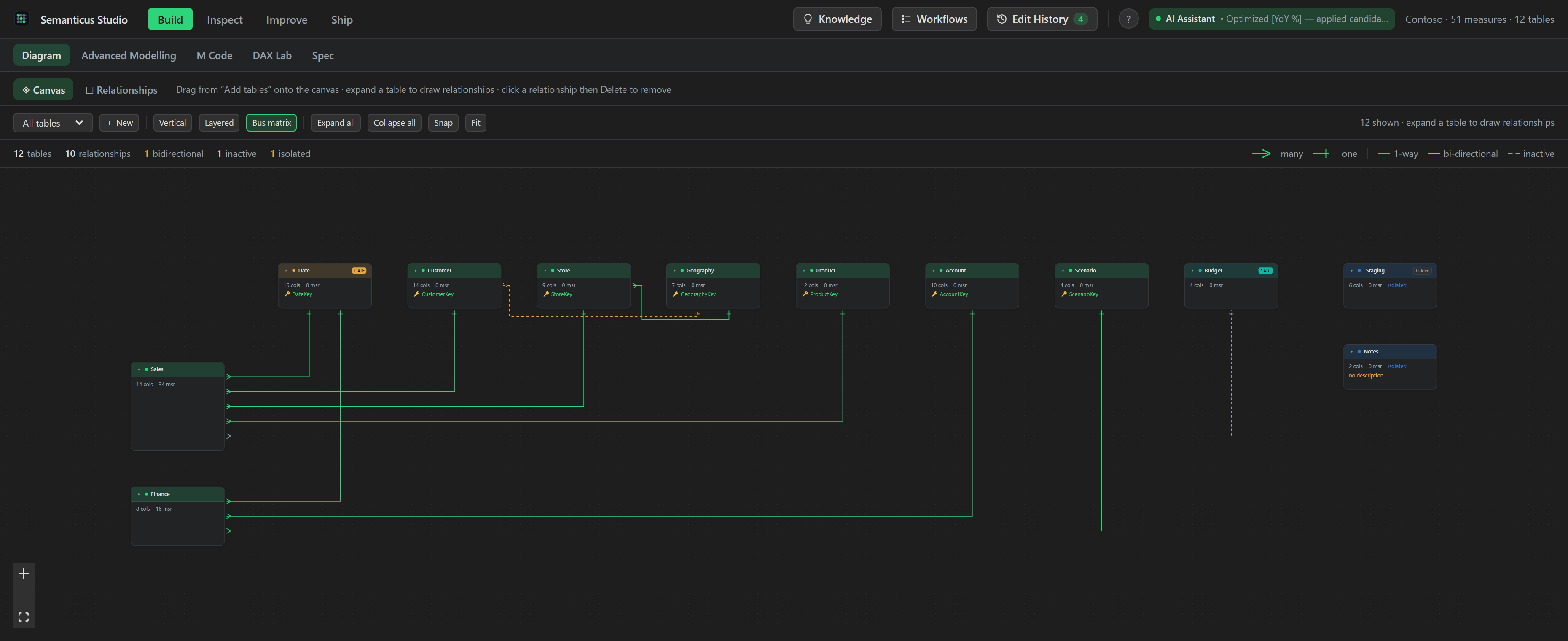Expand the Geography table card

tap(674, 270)
